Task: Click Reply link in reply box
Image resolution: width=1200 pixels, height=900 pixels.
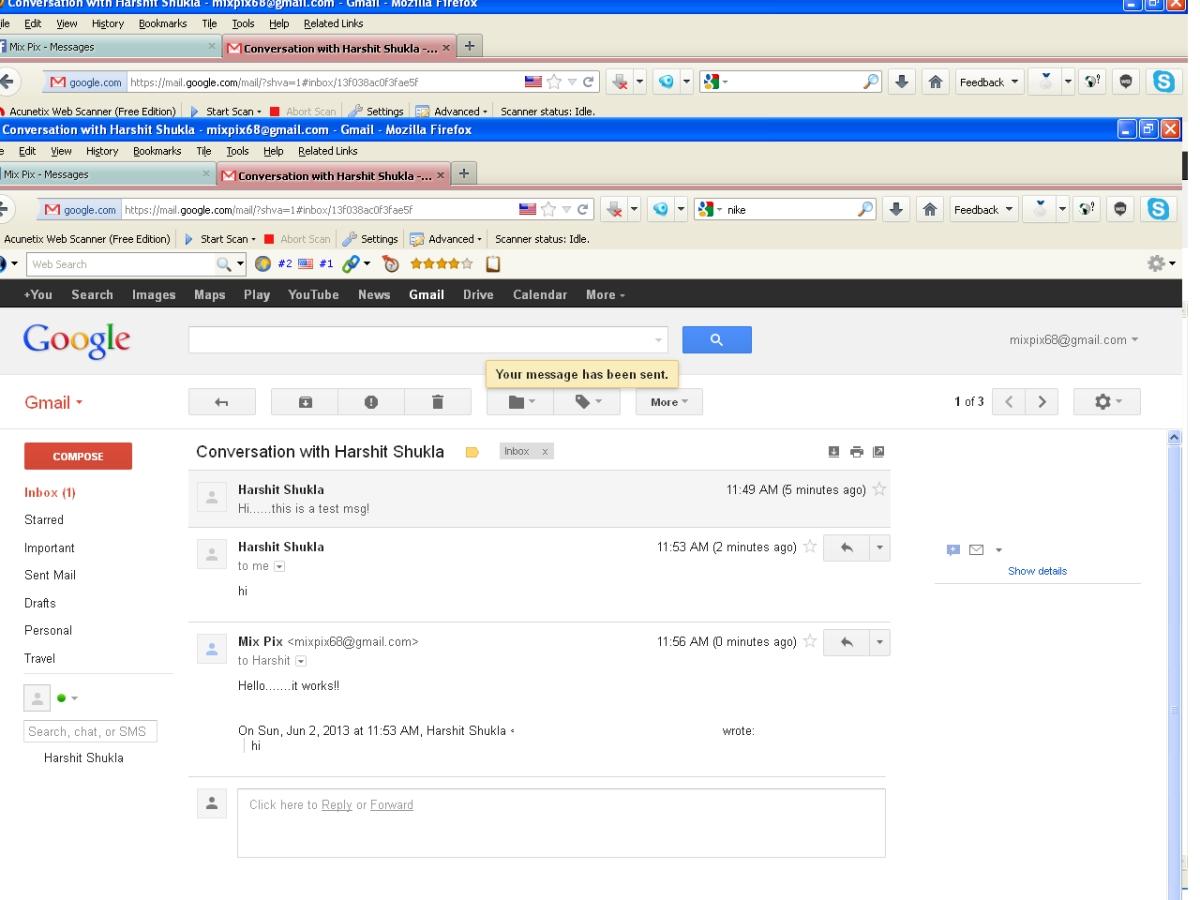Action: pyautogui.click(x=337, y=805)
